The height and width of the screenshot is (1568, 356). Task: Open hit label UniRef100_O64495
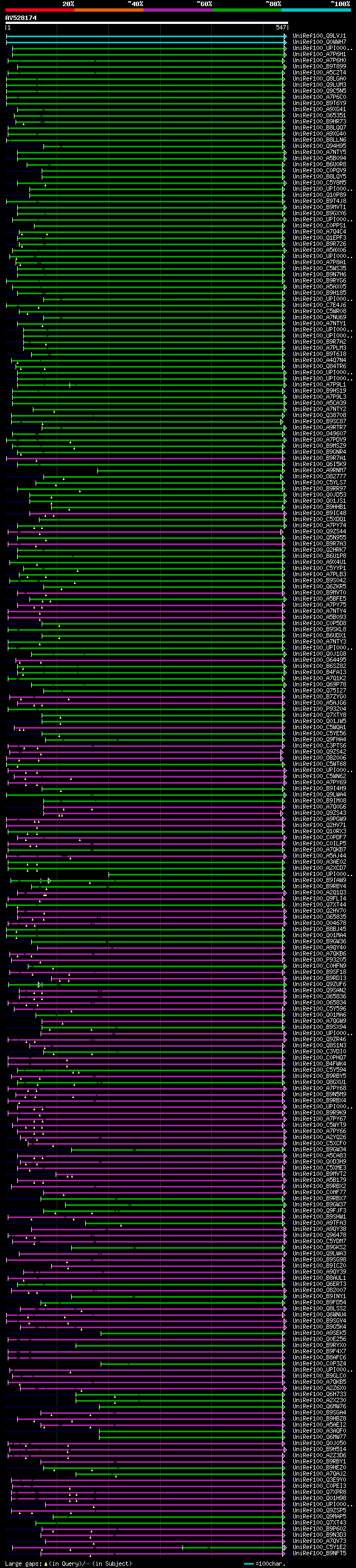pos(319,660)
